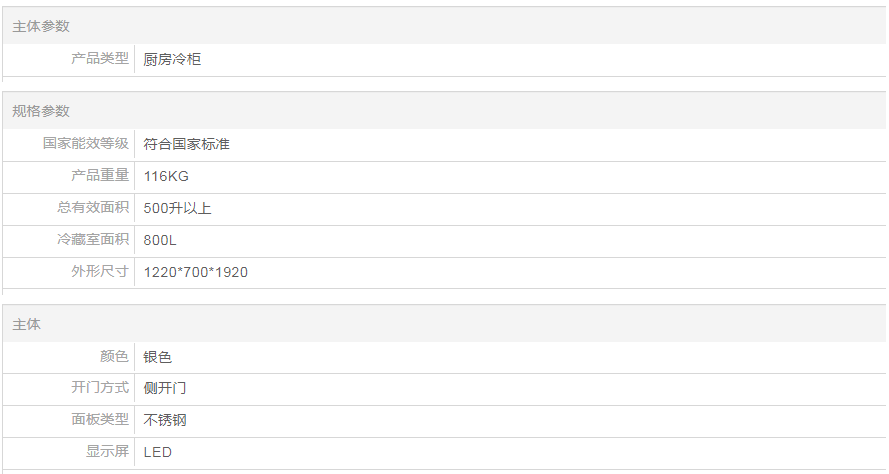Click the 银色 color value
This screenshot has height=474, width=889.
158,357
